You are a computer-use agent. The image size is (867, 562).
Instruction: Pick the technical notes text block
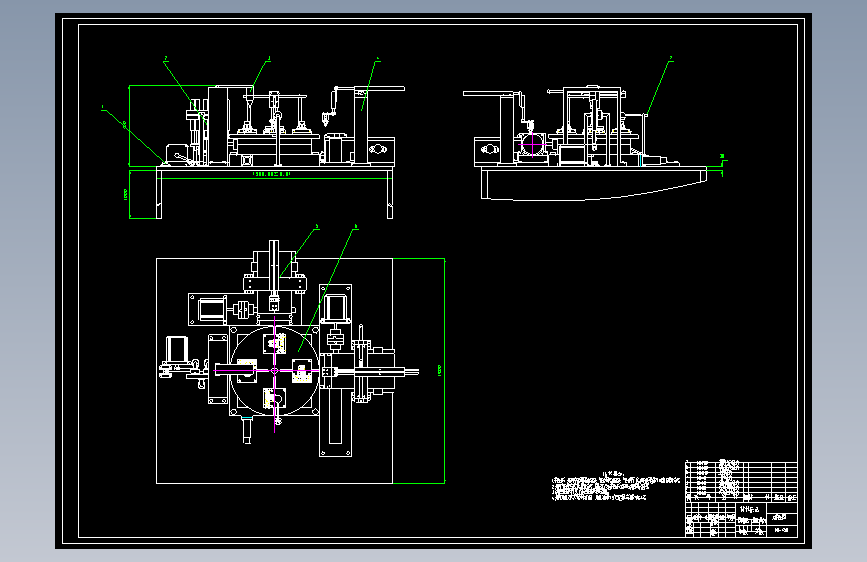(x=615, y=486)
